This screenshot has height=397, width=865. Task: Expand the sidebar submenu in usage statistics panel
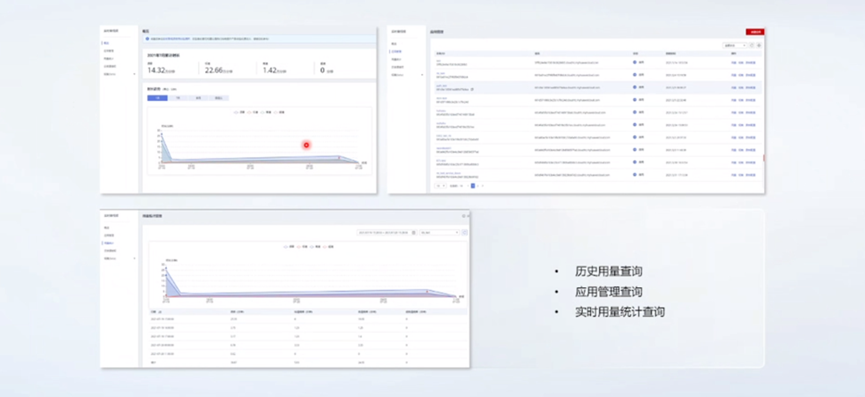(134, 258)
